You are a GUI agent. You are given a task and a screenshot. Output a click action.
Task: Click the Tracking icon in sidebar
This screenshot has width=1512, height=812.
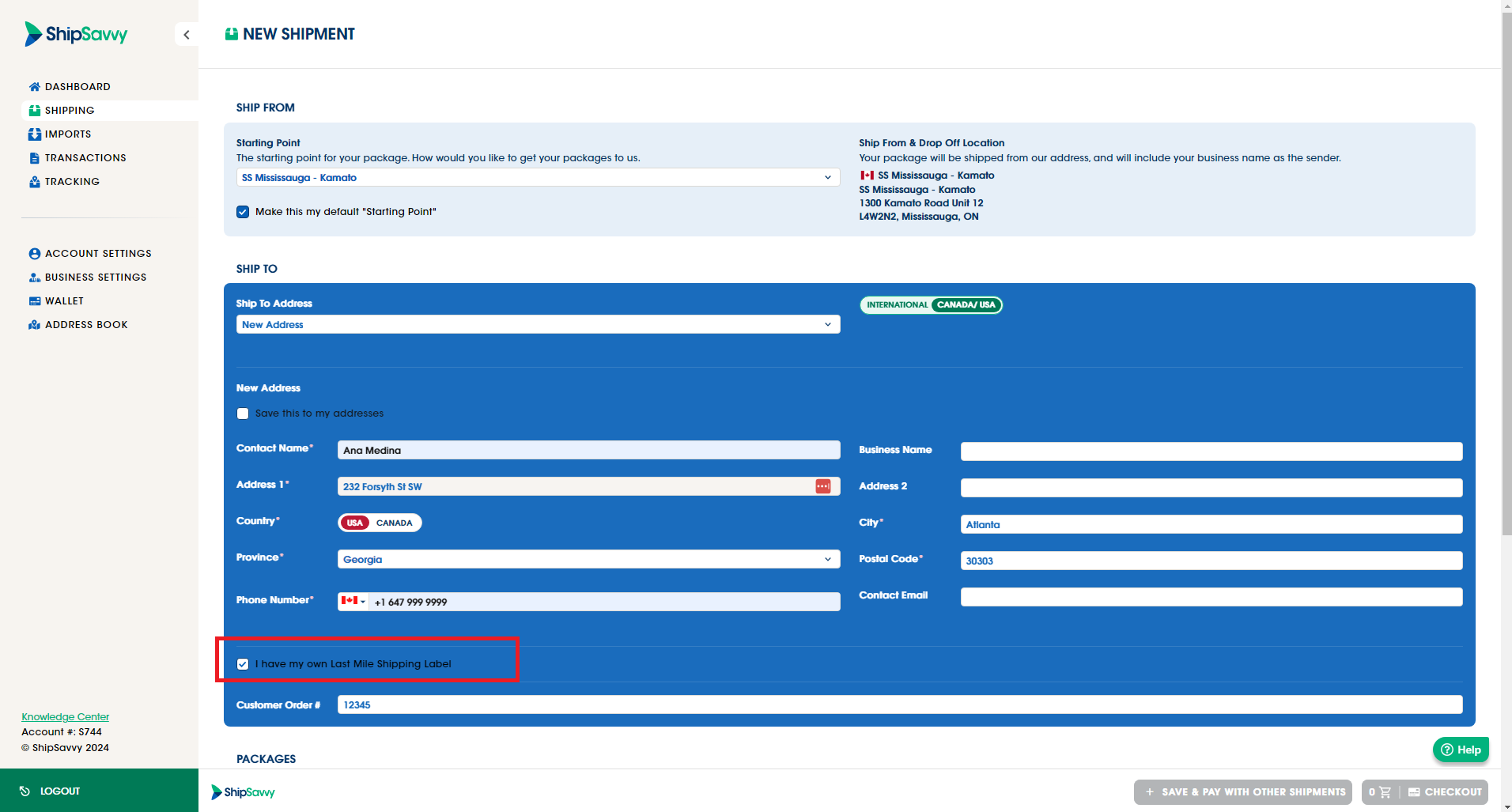35,182
